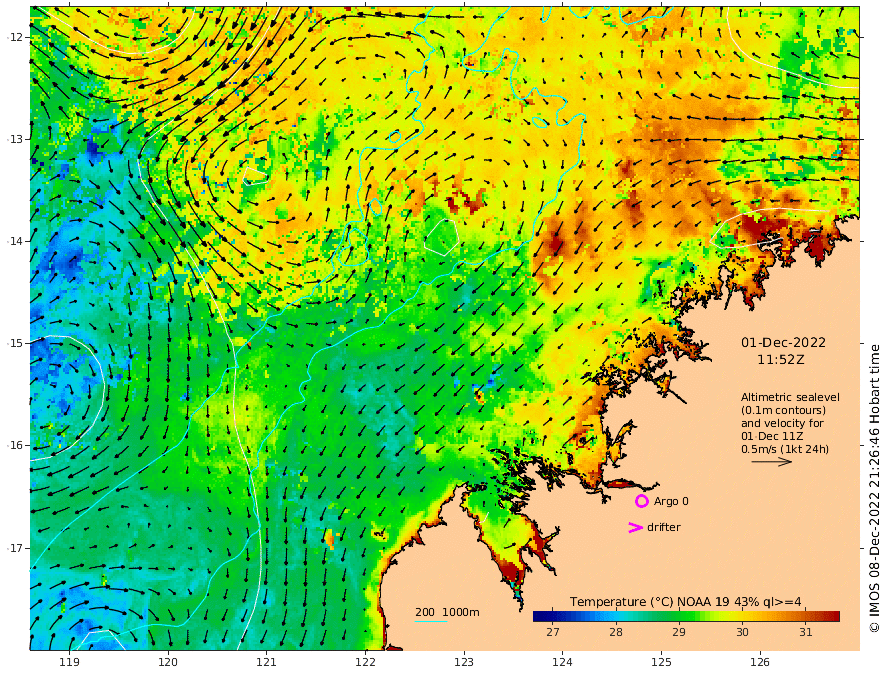Click longitude axis label 125

click(662, 662)
